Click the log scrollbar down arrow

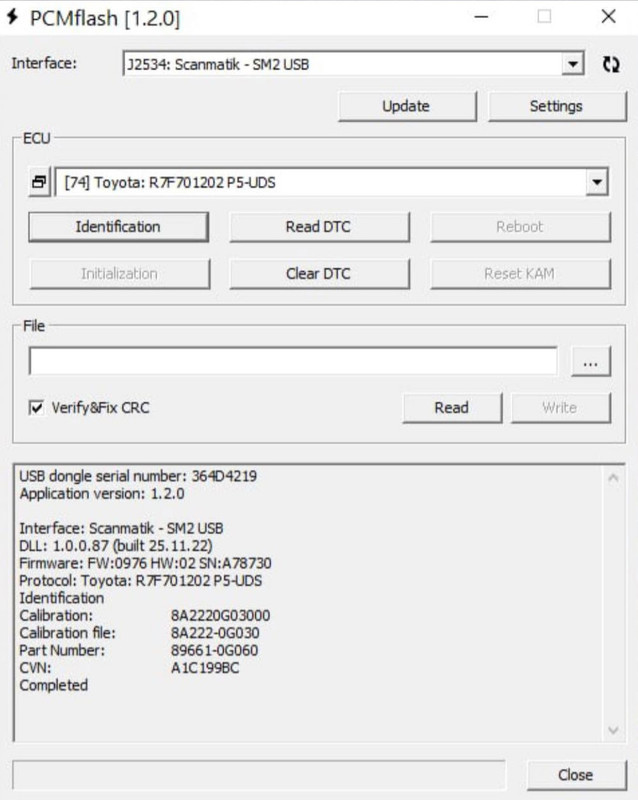pos(613,730)
